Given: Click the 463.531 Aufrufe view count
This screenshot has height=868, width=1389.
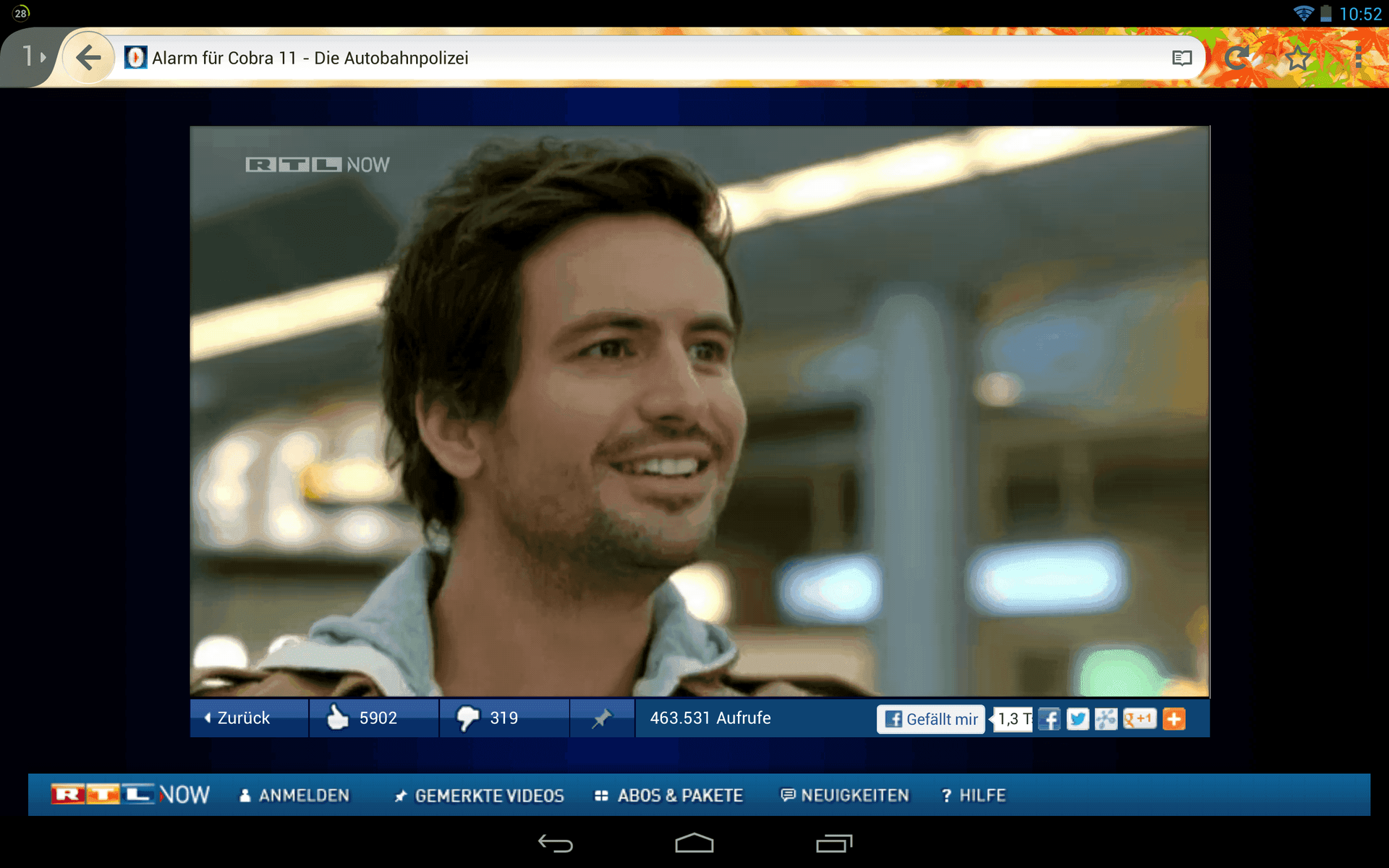Looking at the screenshot, I should [x=710, y=718].
